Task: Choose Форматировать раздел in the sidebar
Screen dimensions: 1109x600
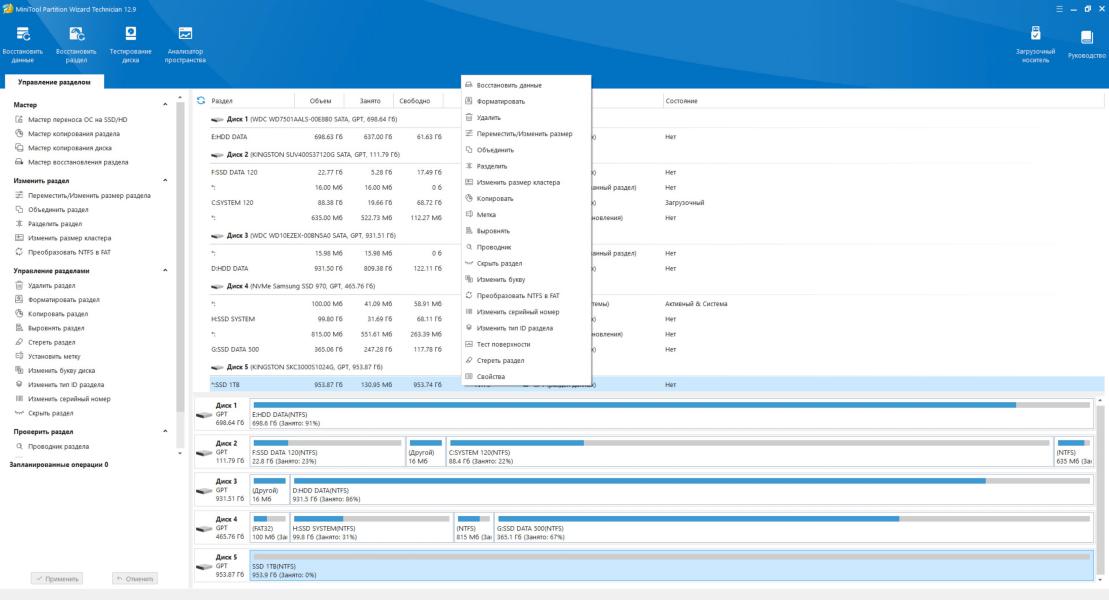Action: point(57,299)
